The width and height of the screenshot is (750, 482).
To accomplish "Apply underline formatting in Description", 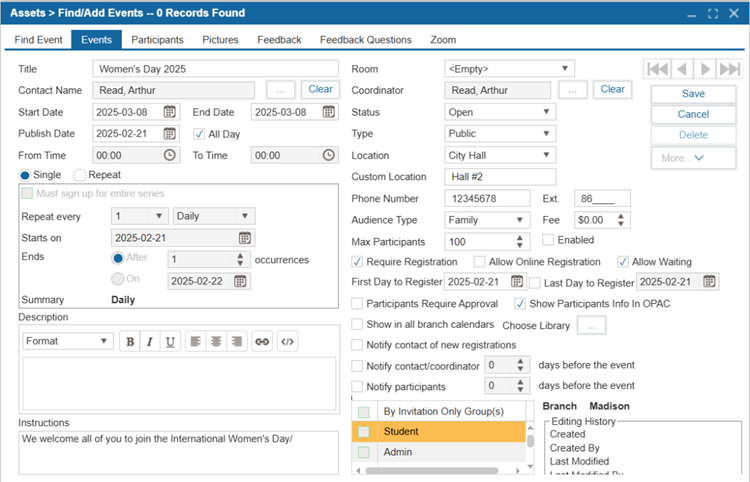I will click(x=170, y=341).
